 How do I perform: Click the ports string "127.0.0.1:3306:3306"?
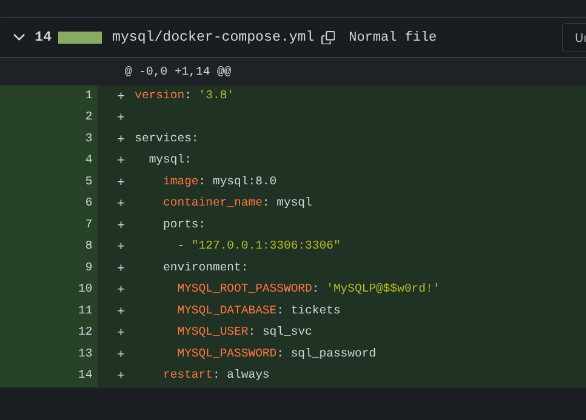point(266,245)
